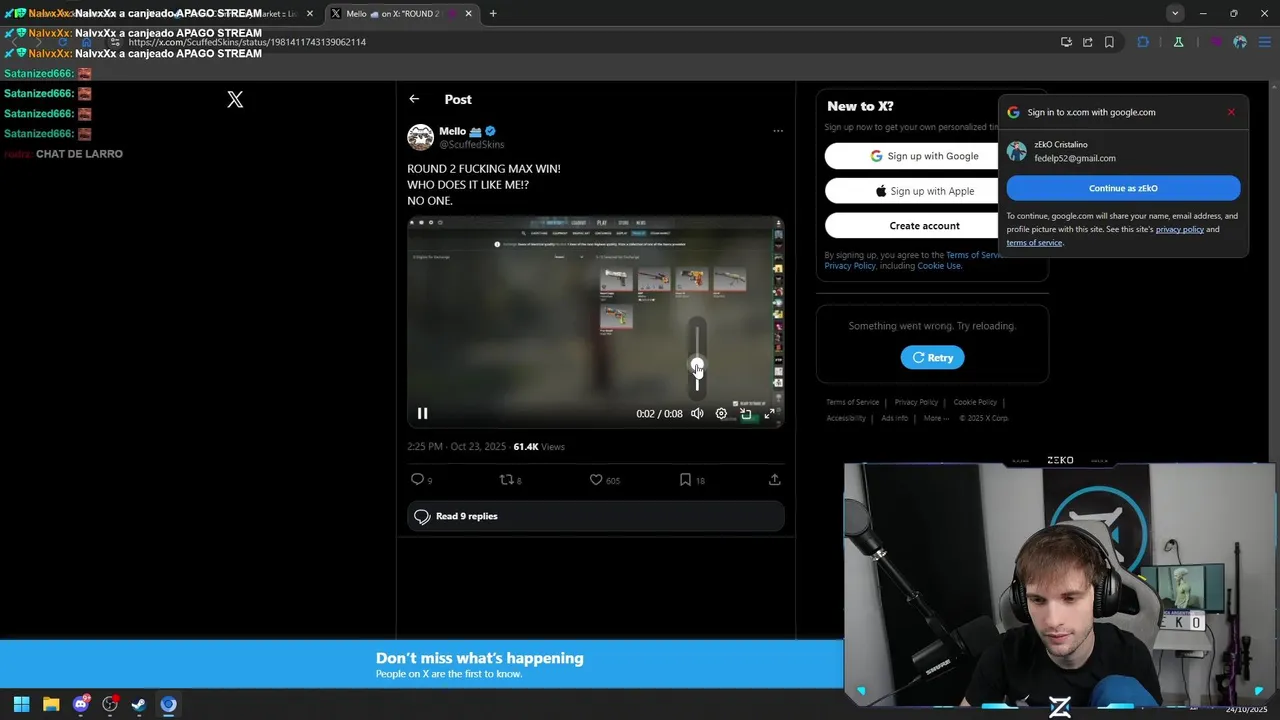Open the post's three-dot more menu
The width and height of the screenshot is (1280, 720).
pos(778,131)
